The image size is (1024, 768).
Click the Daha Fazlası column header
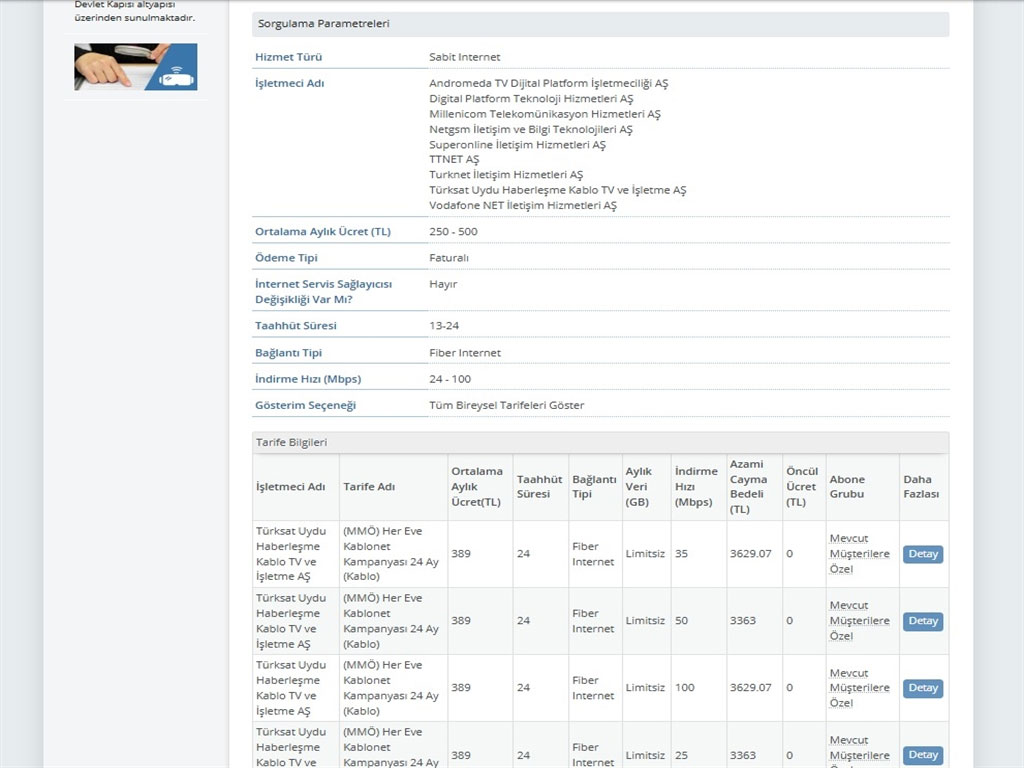coord(921,487)
